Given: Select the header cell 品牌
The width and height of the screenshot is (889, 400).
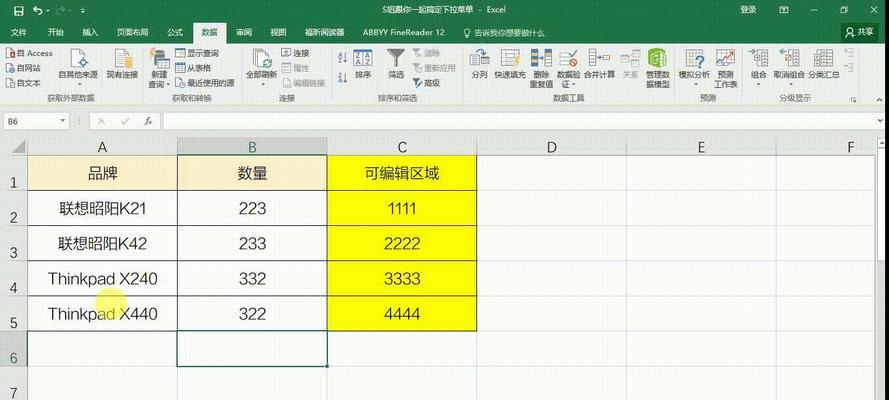Looking at the screenshot, I should click(103, 173).
